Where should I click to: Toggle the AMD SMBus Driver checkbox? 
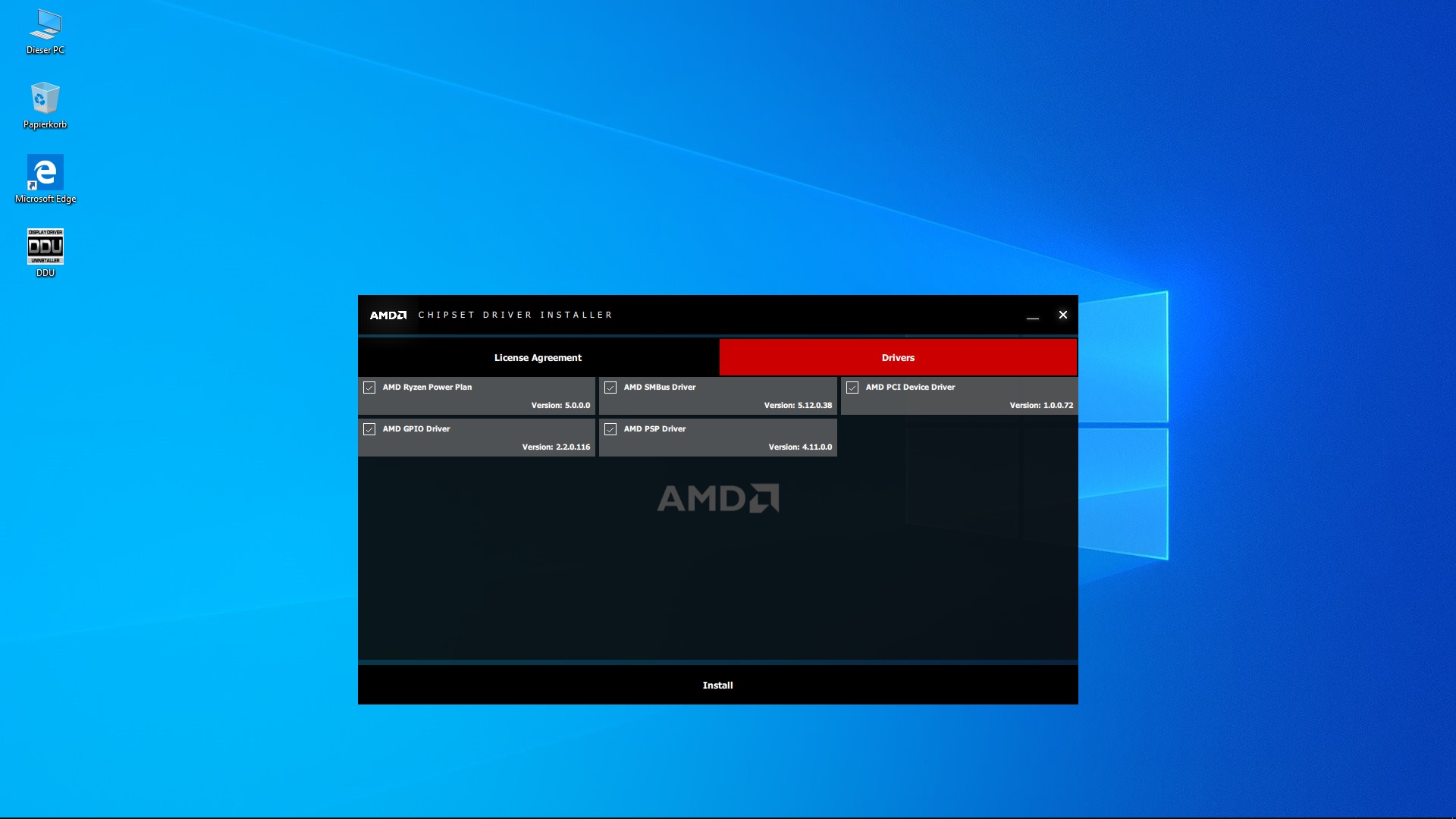(x=610, y=388)
